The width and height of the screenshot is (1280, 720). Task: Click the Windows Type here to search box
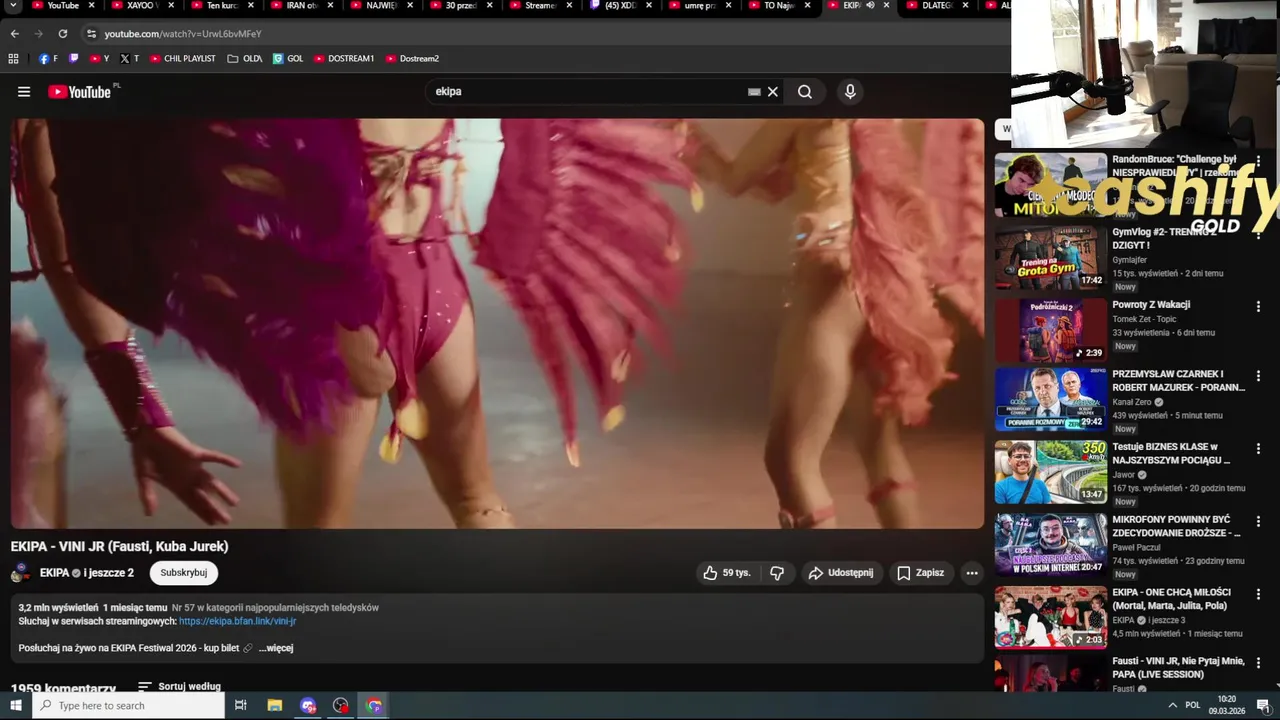129,705
